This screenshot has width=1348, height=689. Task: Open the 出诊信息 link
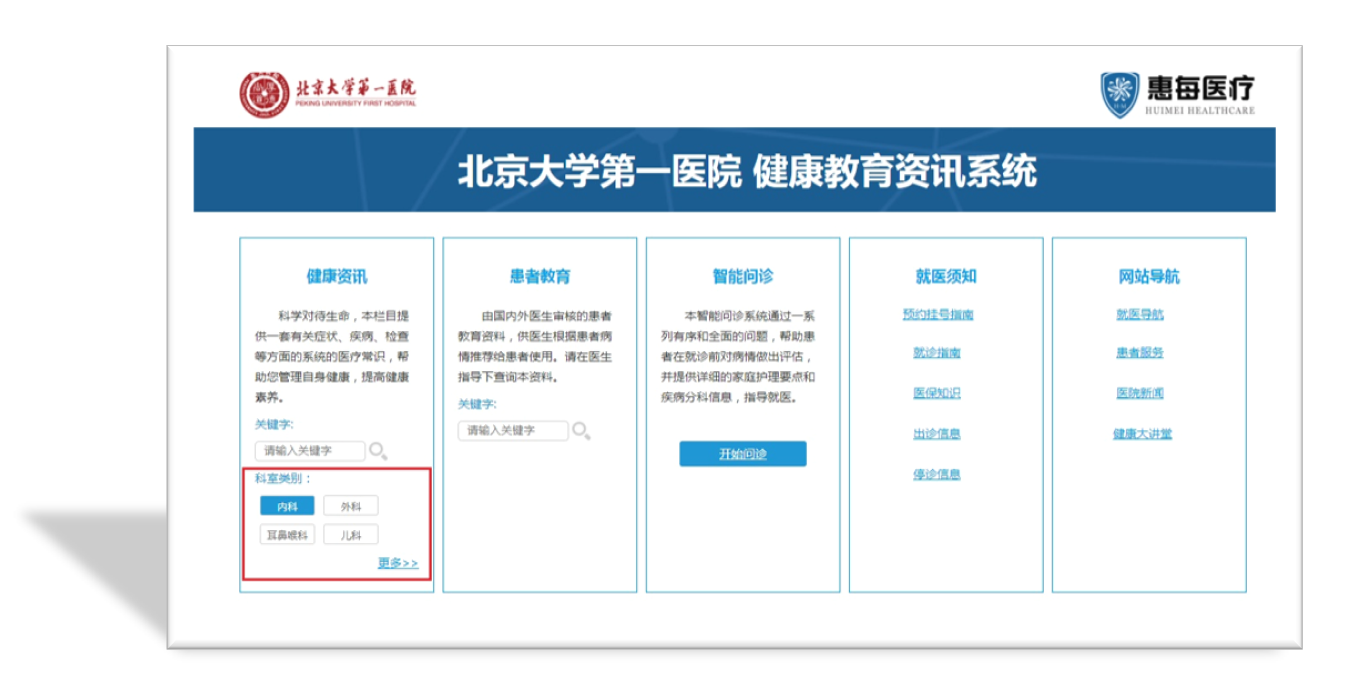coord(937,434)
